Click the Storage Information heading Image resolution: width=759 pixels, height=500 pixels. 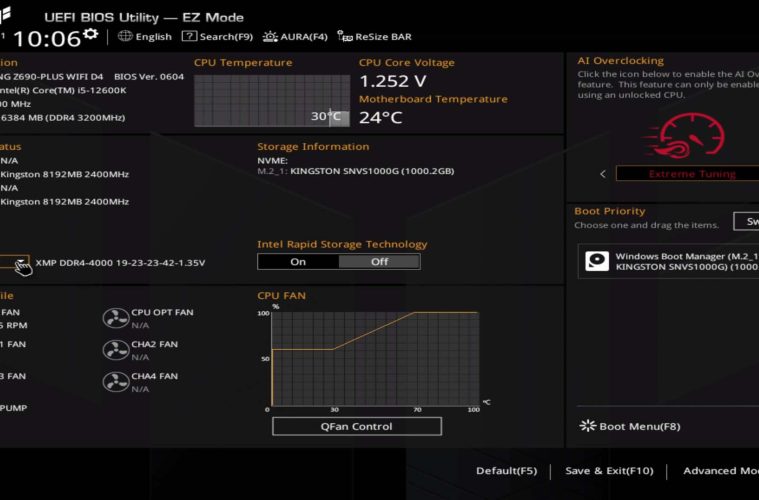[x=313, y=147]
